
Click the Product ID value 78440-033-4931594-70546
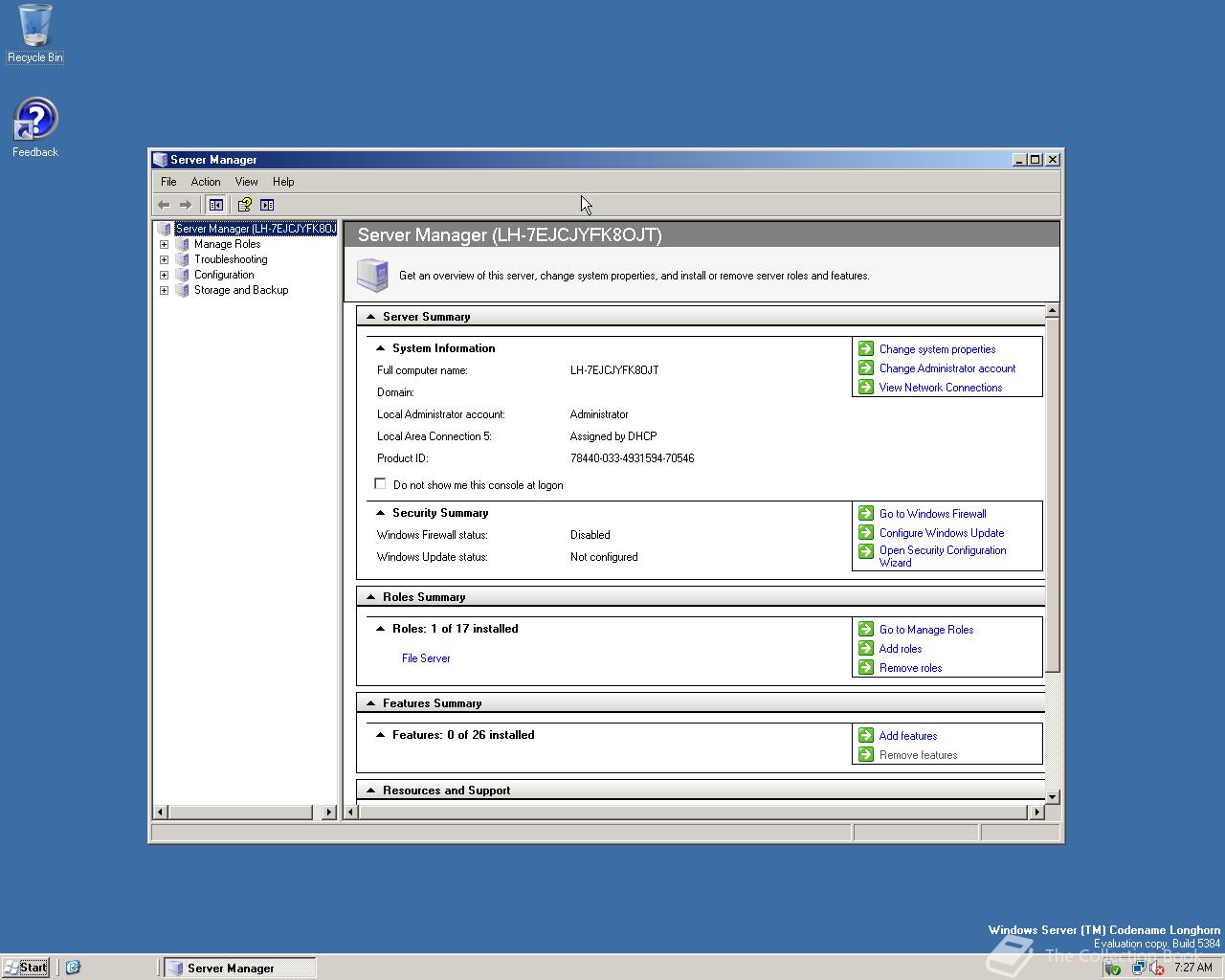point(632,458)
